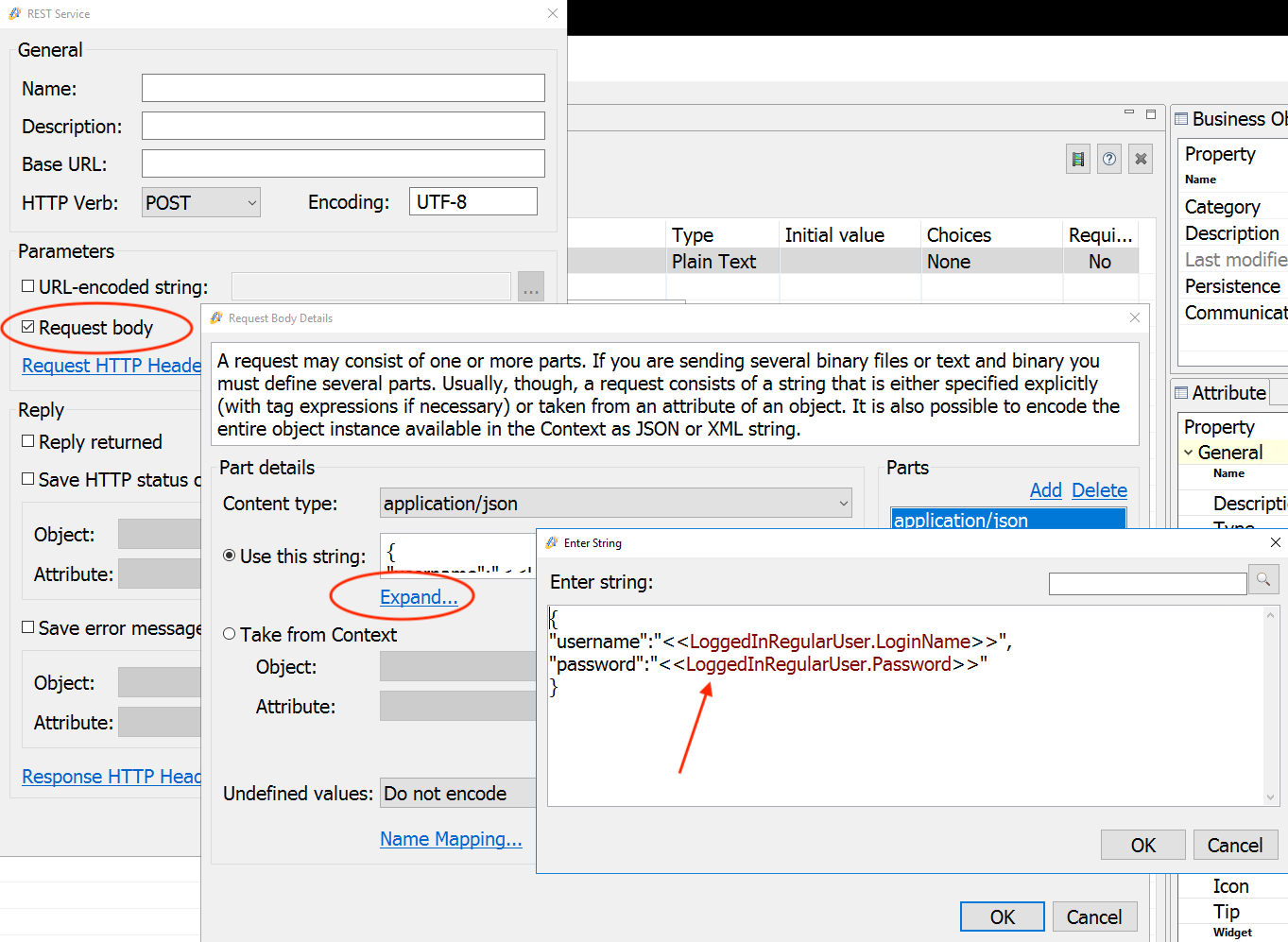Click Cancel in the Enter String dialog

click(x=1235, y=845)
